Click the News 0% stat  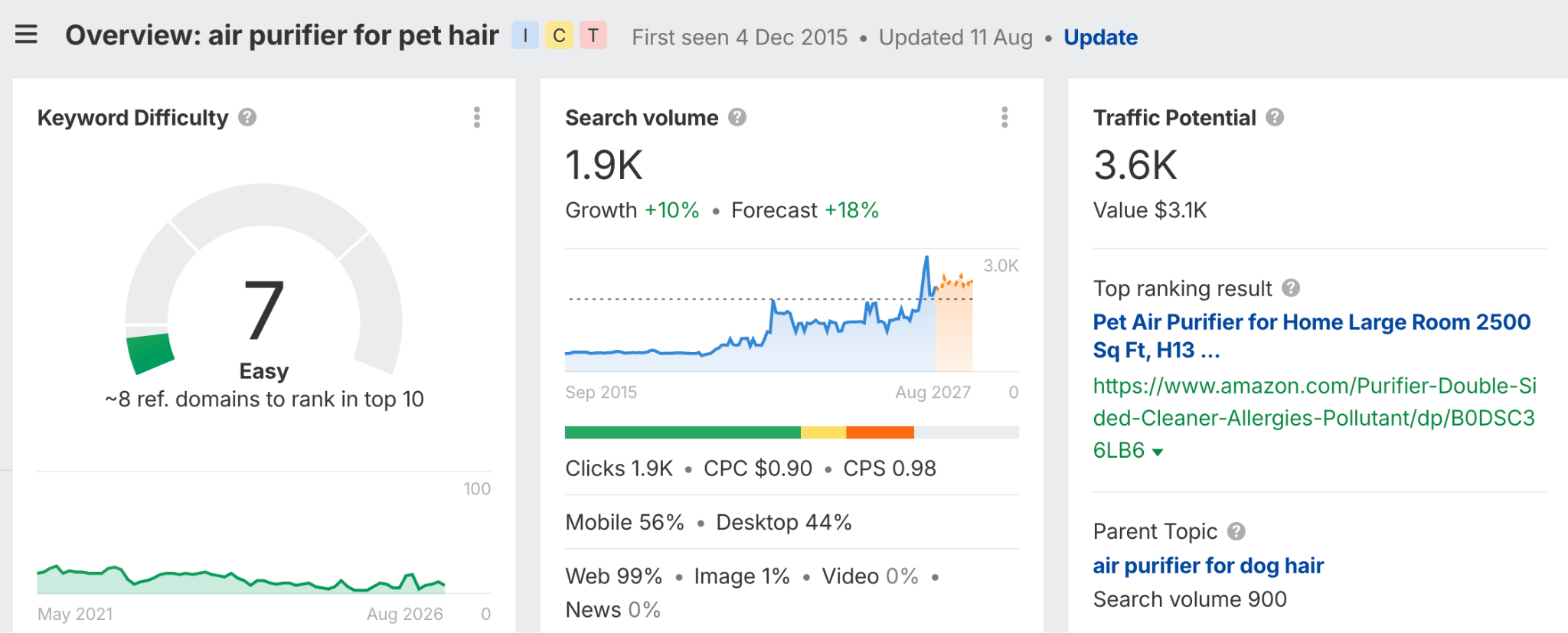(x=613, y=610)
